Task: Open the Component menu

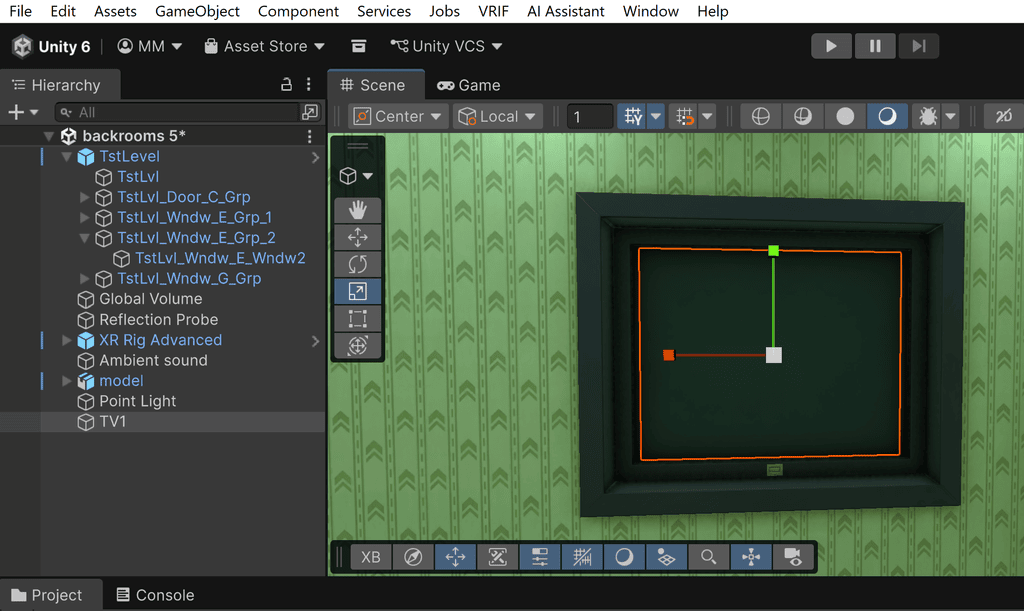Action: tap(298, 11)
